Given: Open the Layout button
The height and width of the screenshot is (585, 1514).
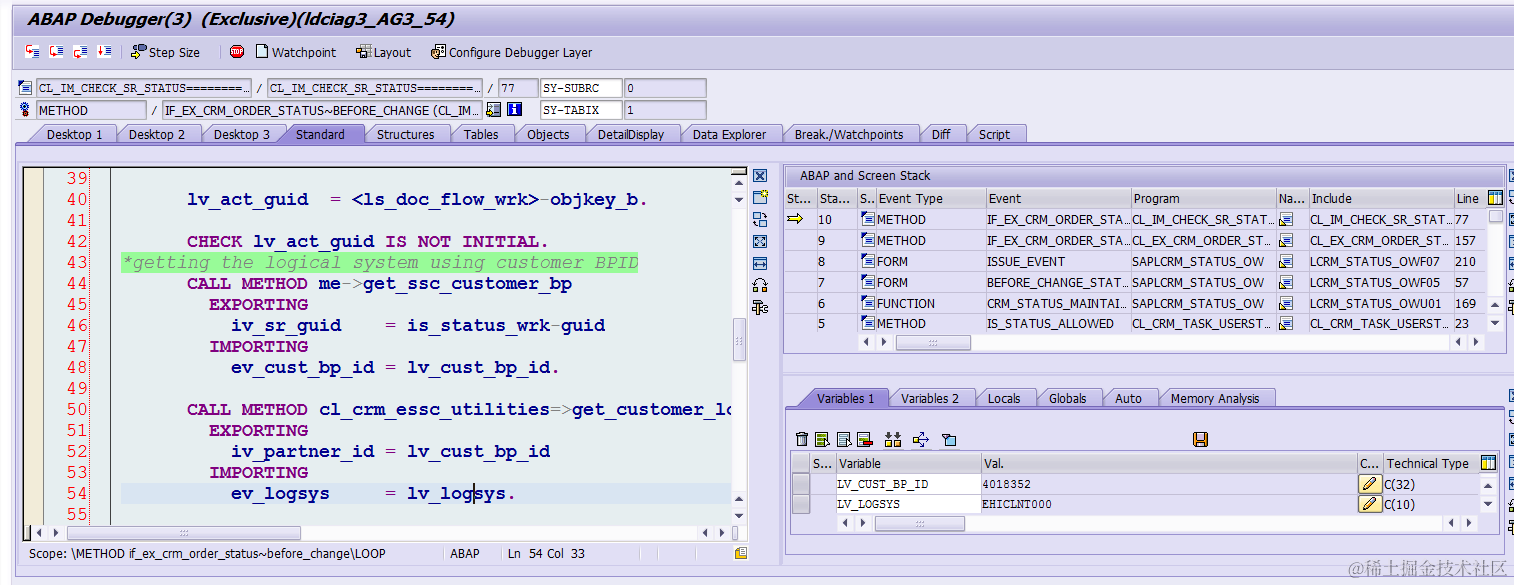Looking at the screenshot, I should coord(384,52).
